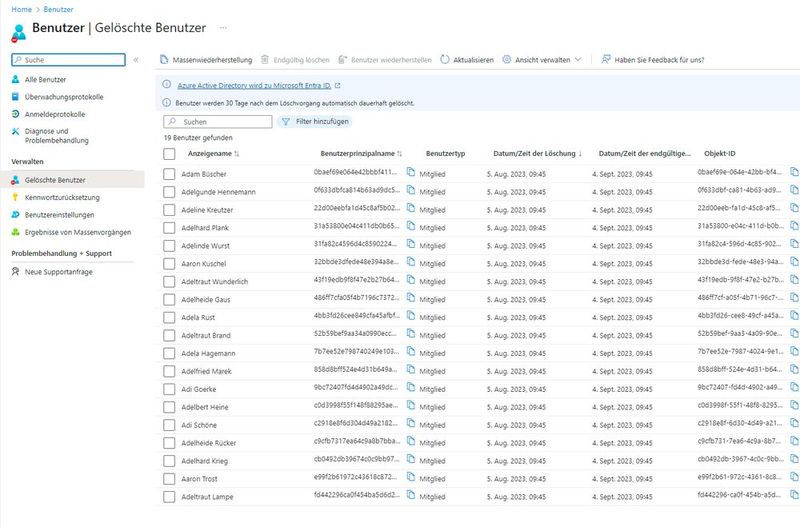Screen dimensions: 800x527
Task: Sort by Datum/Zeit der Löschung
Action: [x=538, y=154]
